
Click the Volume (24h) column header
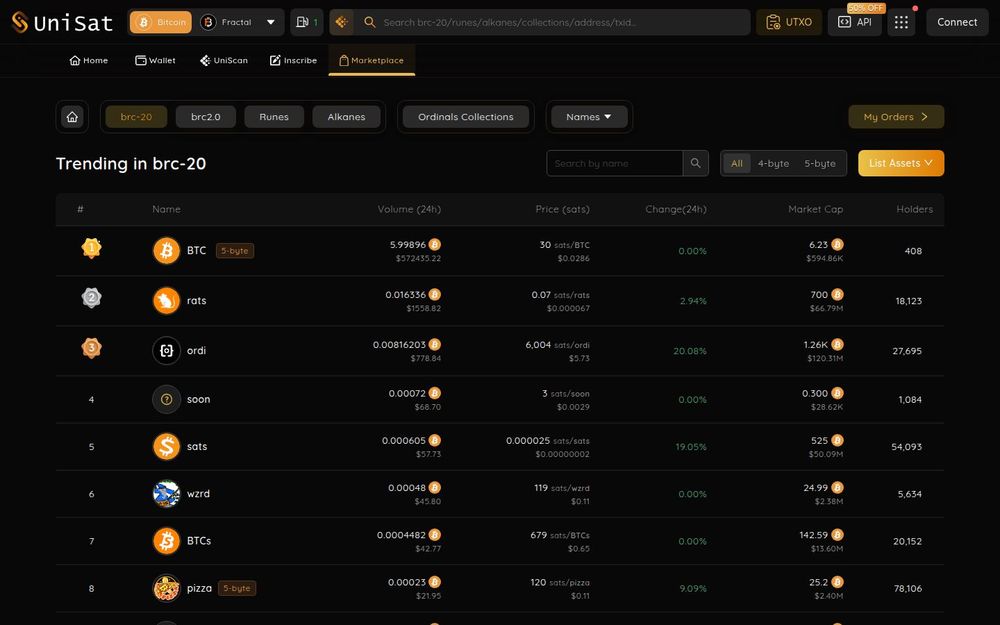coord(409,209)
